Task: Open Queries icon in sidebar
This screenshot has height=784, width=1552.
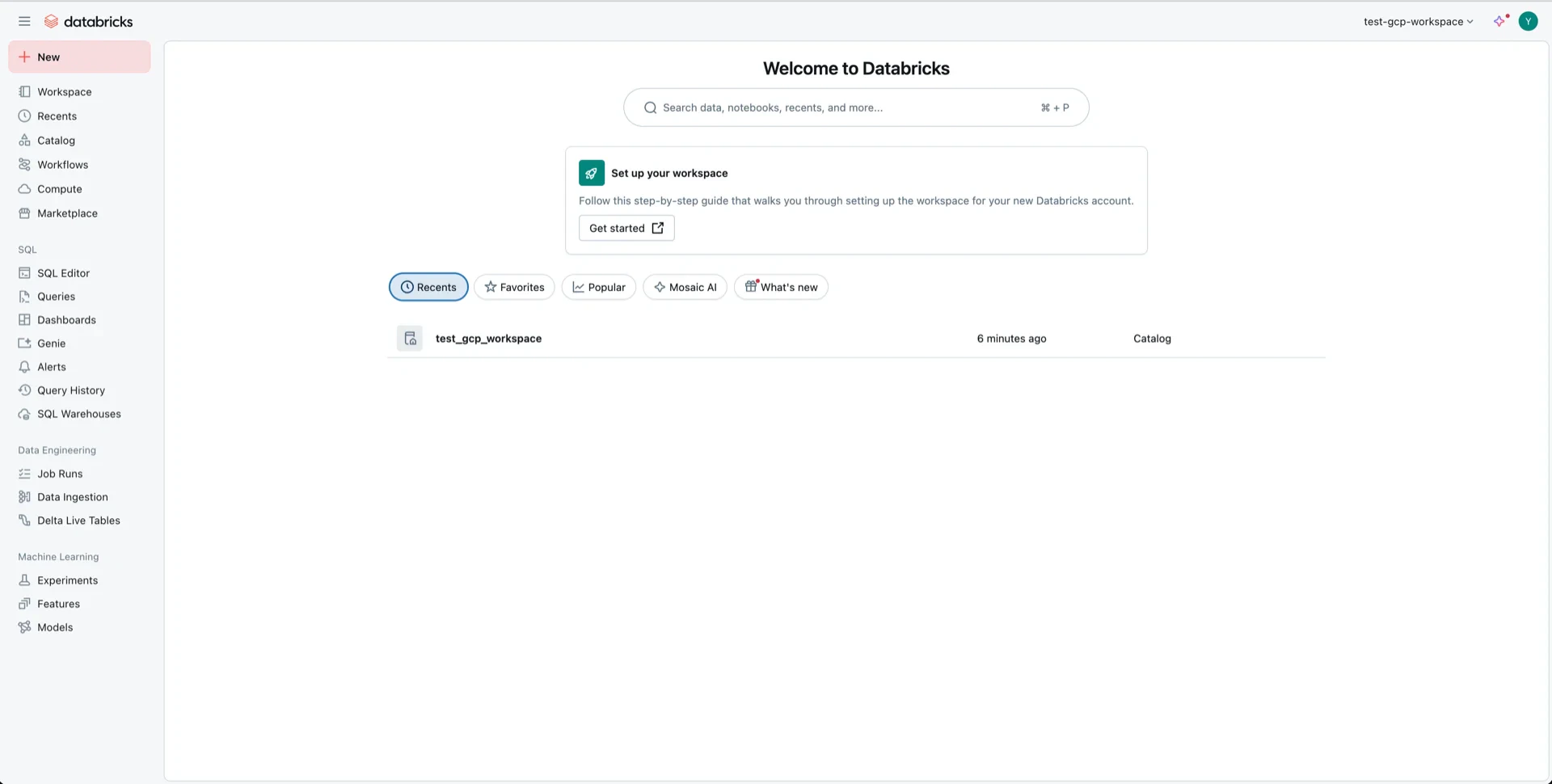Action: click(x=25, y=297)
